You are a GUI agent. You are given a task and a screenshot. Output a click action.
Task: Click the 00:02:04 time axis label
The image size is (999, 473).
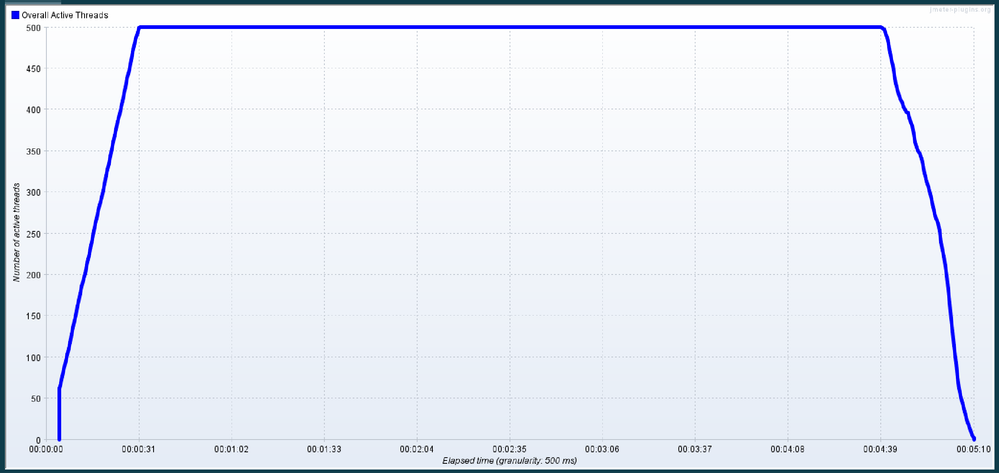coord(417,449)
